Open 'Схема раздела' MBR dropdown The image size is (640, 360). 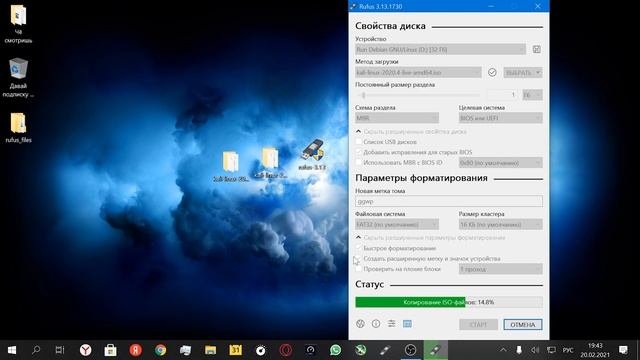[x=397, y=118]
